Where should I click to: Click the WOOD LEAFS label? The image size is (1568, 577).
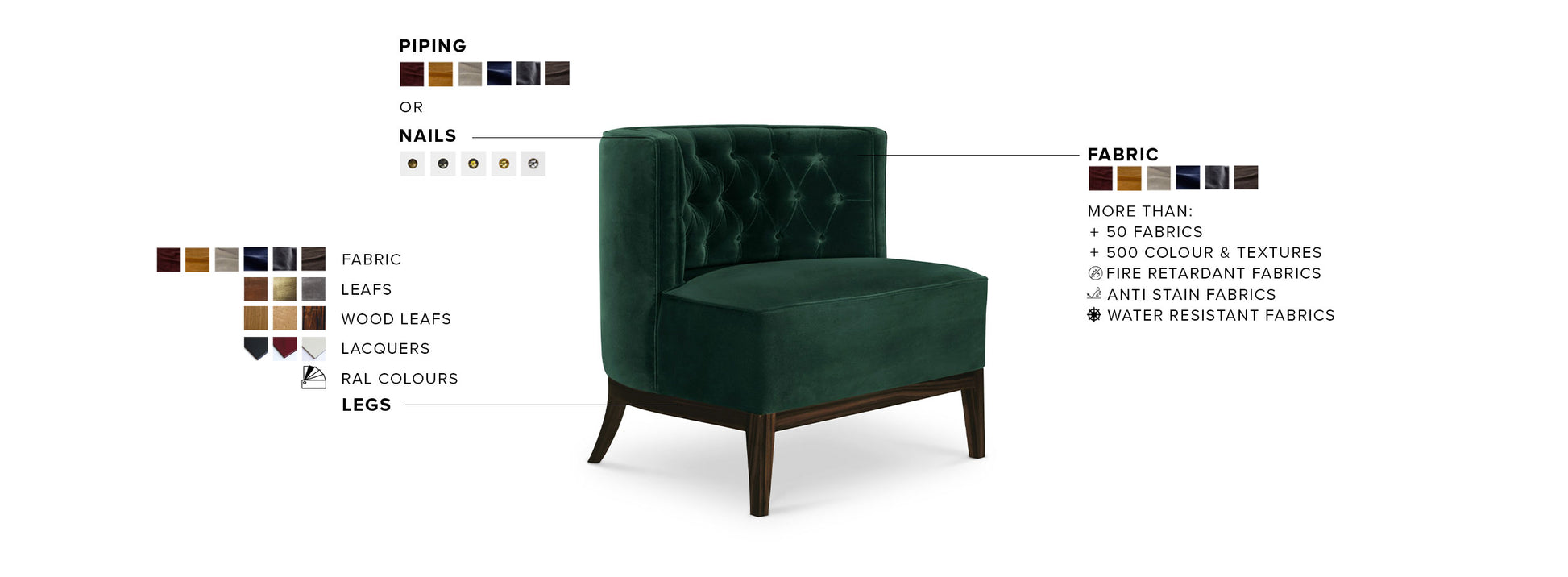tap(396, 319)
